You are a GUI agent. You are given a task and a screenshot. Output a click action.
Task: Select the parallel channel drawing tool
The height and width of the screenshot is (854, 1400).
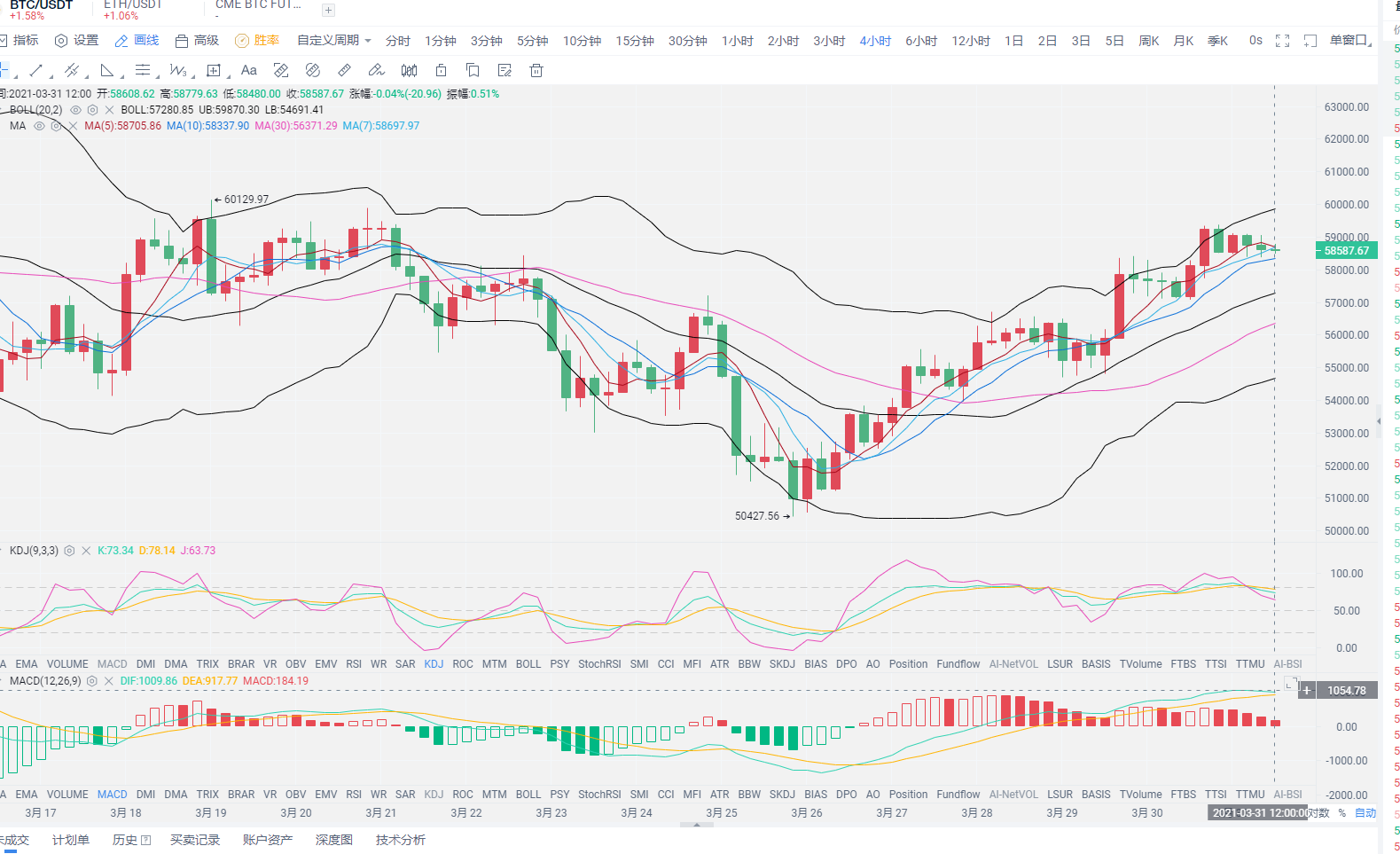[72, 70]
